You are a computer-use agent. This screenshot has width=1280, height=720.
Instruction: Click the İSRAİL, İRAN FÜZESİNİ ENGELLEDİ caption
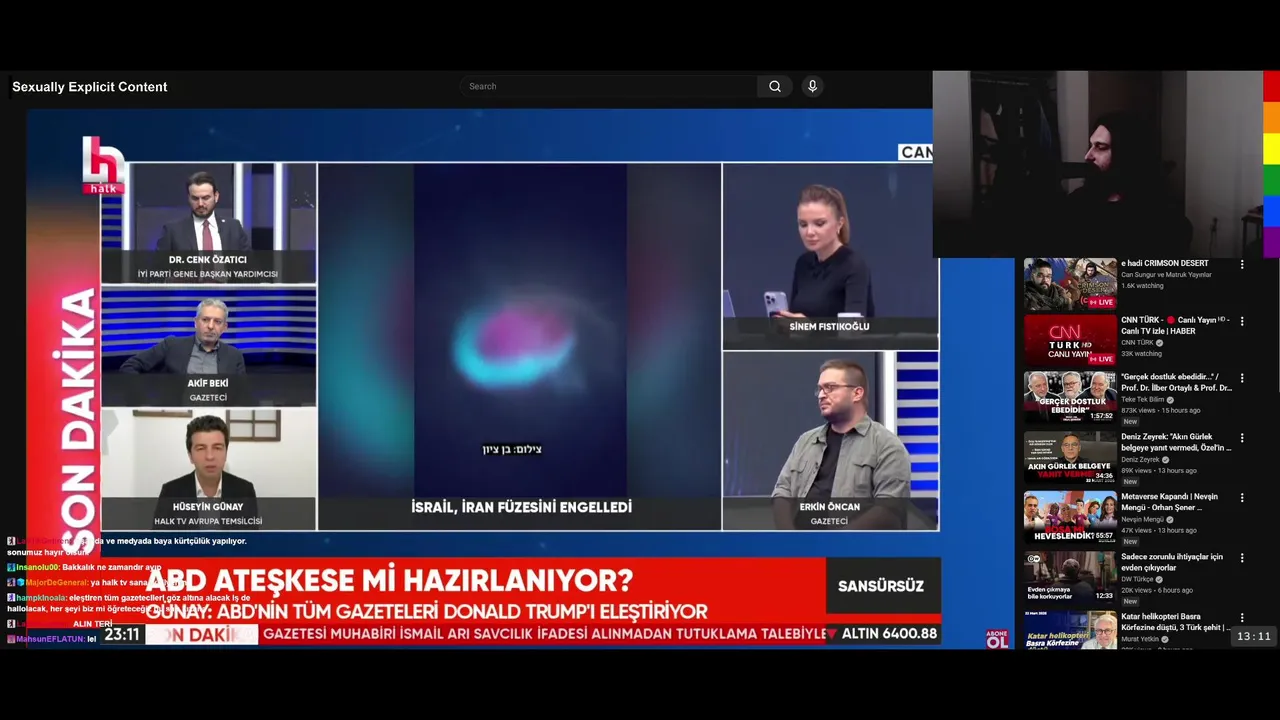(x=521, y=508)
